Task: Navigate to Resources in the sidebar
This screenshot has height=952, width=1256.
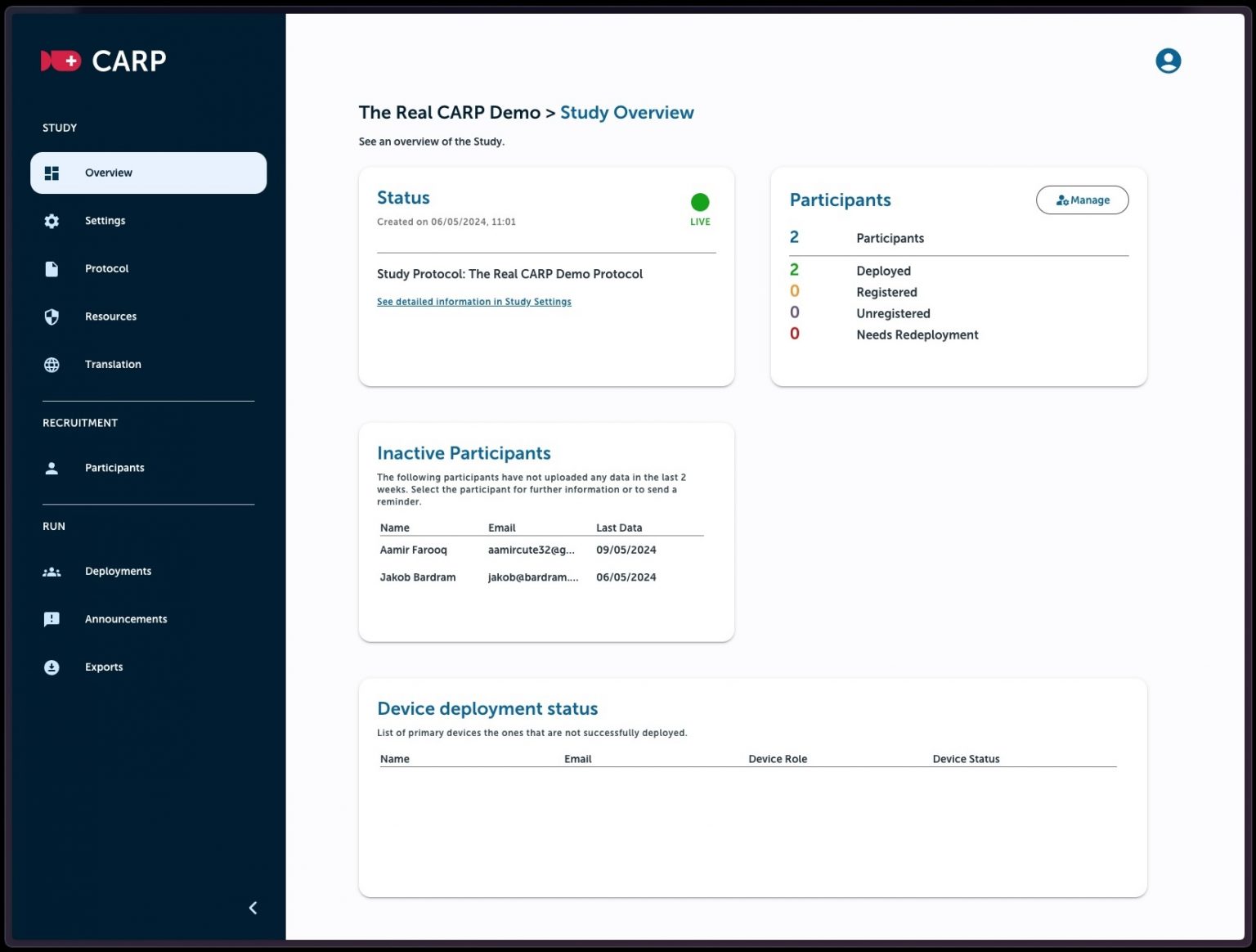Action: click(111, 317)
